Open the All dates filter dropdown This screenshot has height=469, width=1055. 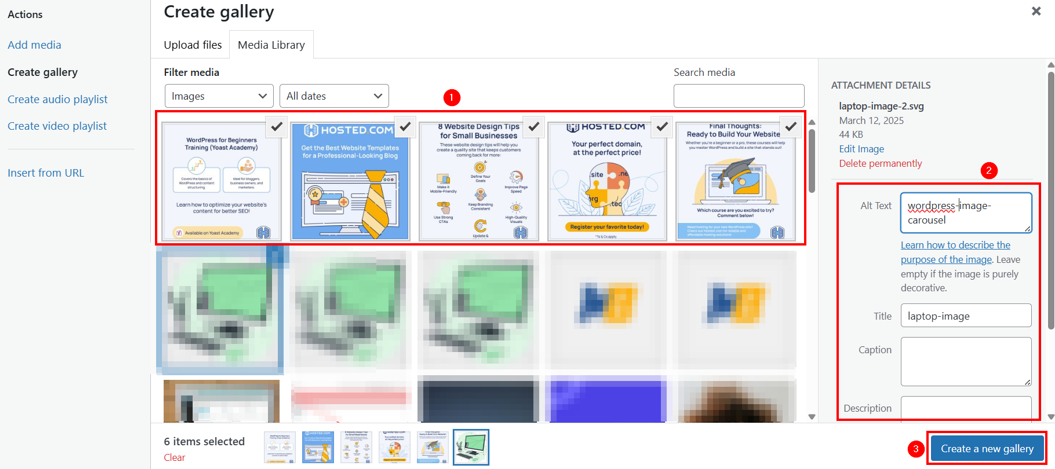tap(334, 96)
